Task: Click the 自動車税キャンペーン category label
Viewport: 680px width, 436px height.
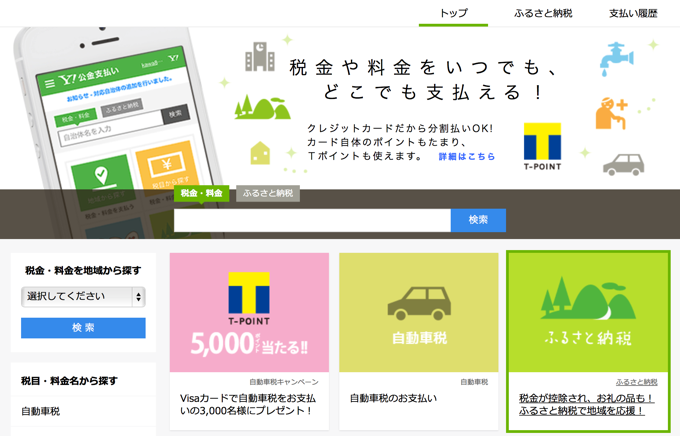Action: tap(284, 382)
